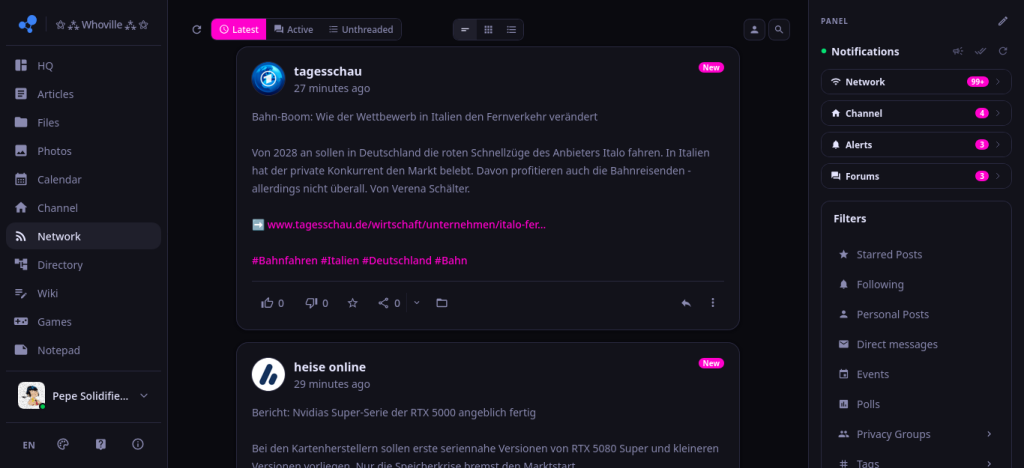Share the tagesschau post

click(389, 303)
